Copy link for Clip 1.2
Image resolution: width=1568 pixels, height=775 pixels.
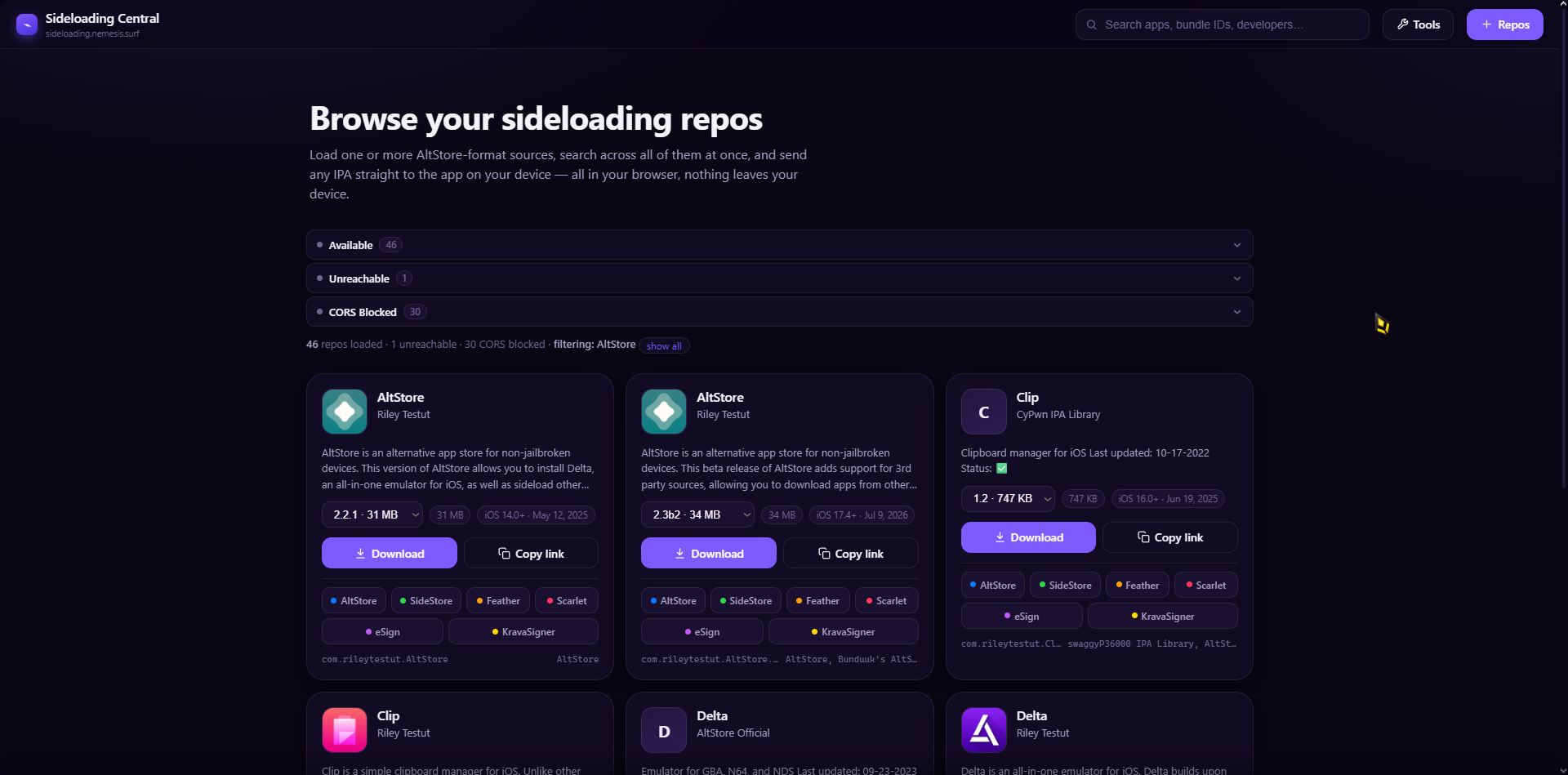(x=1170, y=537)
